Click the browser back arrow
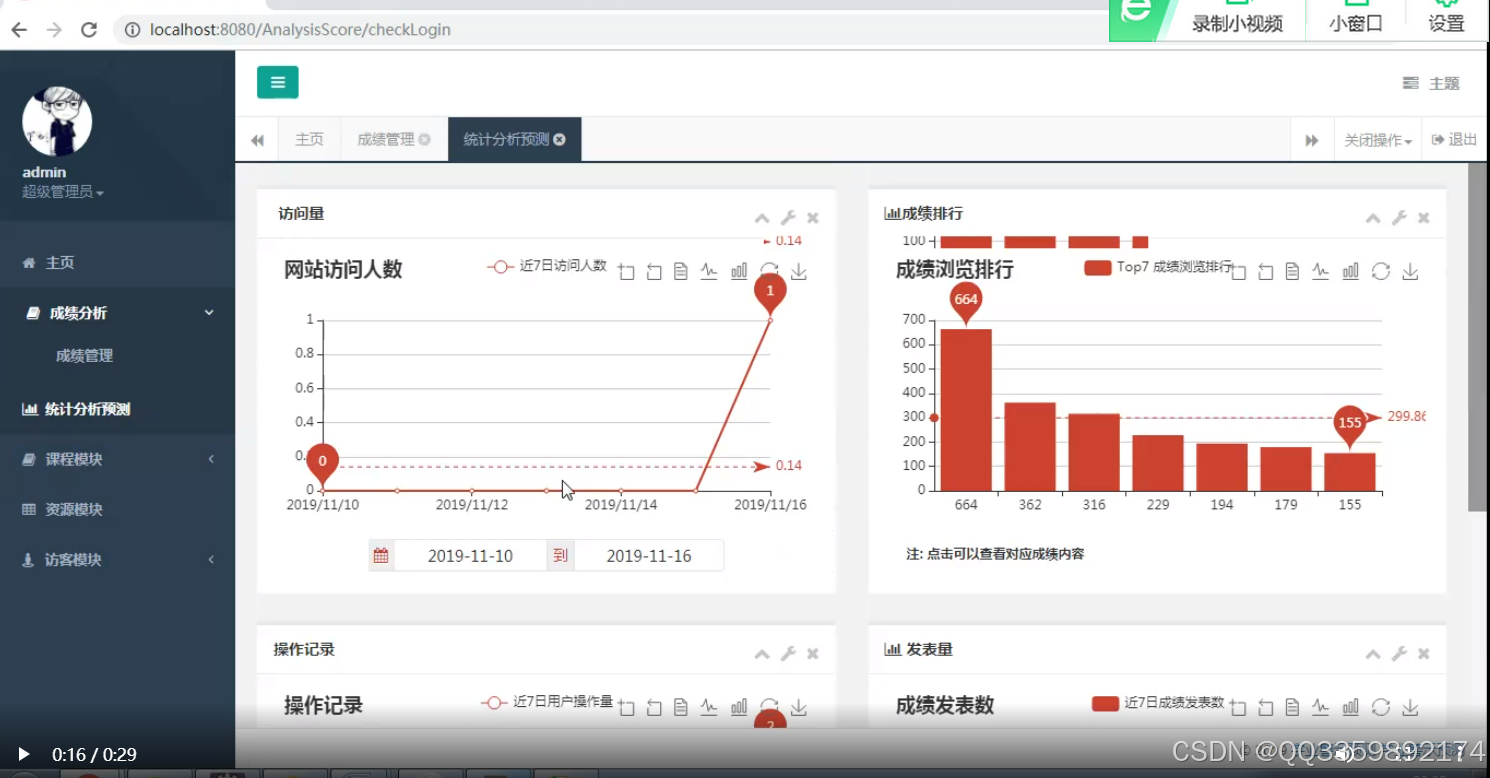 (x=19, y=30)
